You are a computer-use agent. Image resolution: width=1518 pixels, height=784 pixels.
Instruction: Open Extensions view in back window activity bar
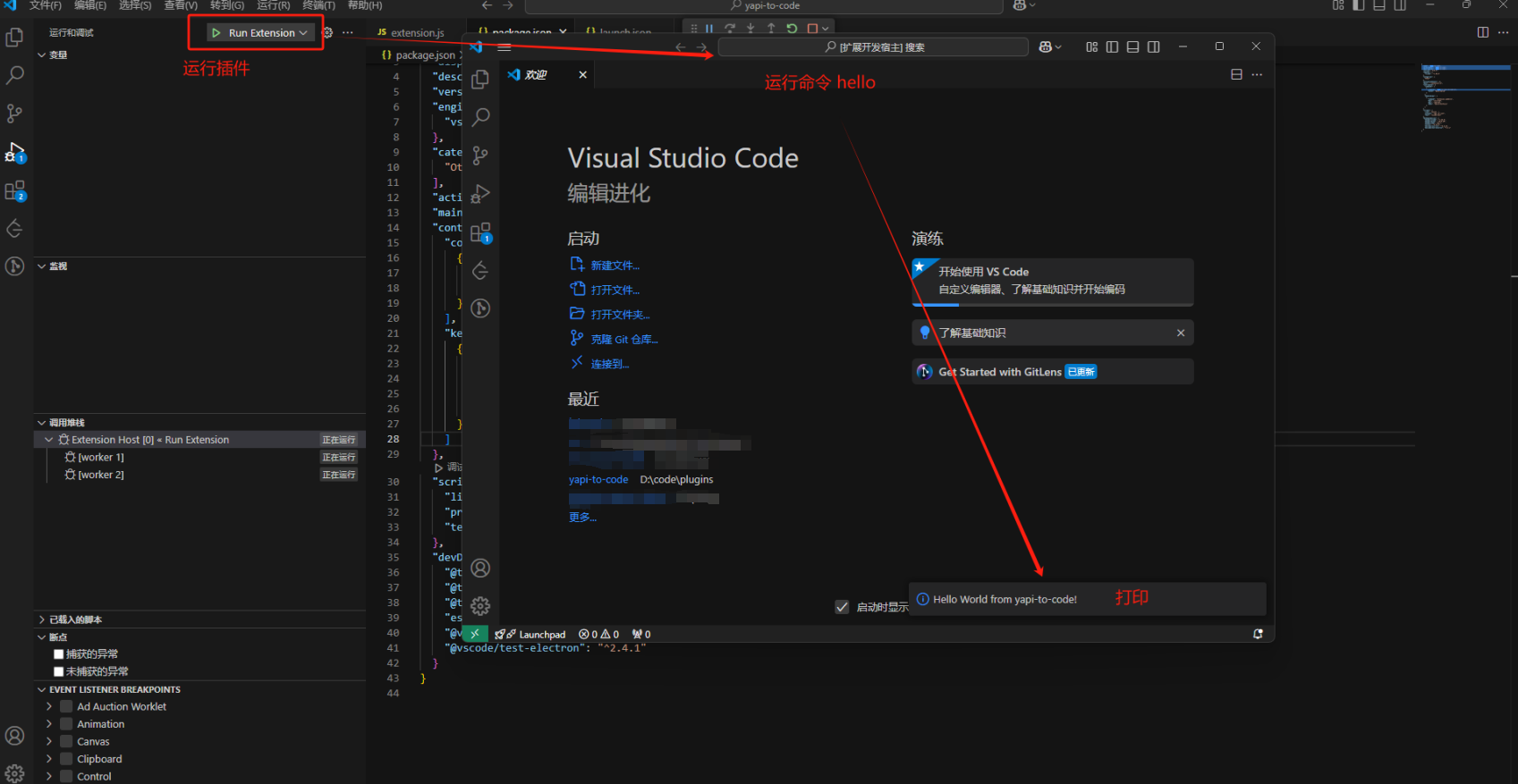(x=15, y=190)
